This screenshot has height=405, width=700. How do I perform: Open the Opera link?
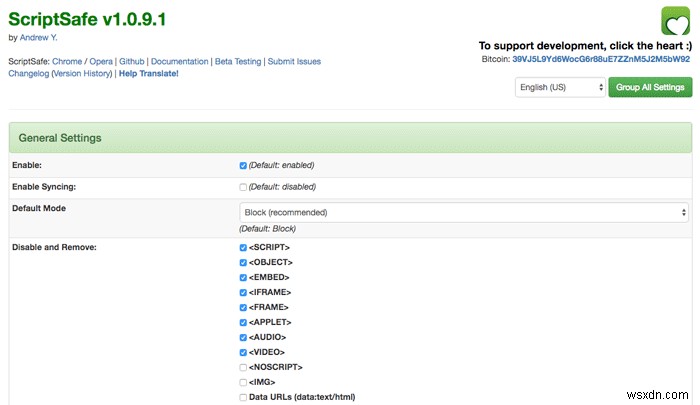pos(101,61)
